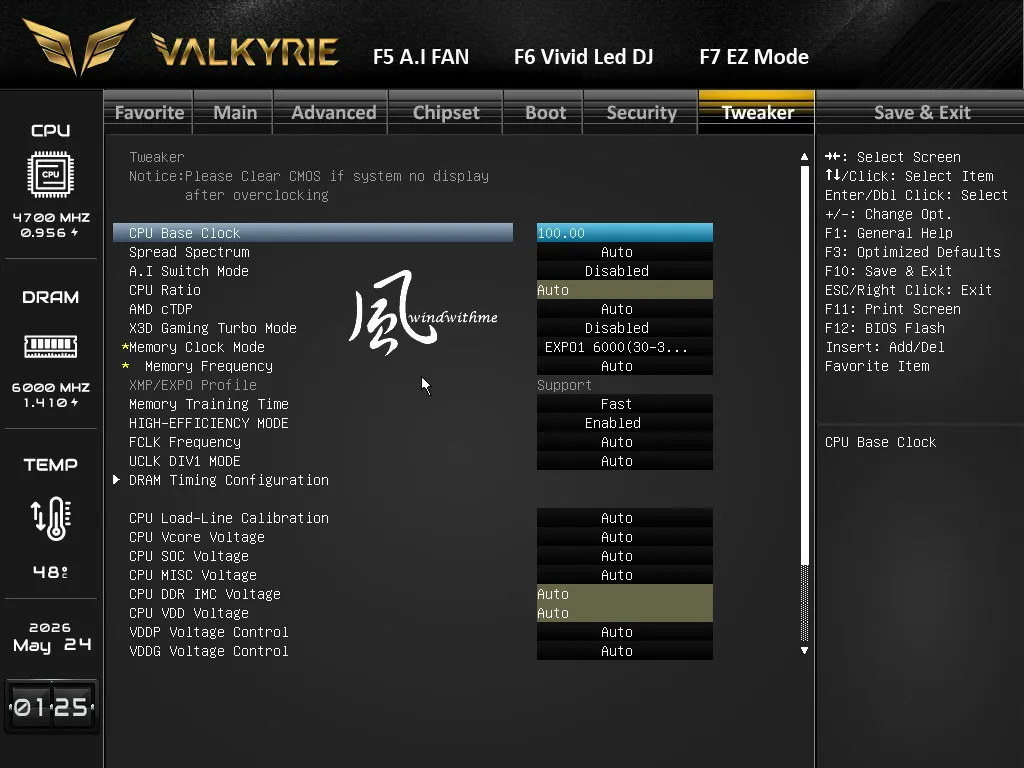Switch to F7 EZ Mode
The width and height of the screenshot is (1024, 768).
click(x=754, y=57)
